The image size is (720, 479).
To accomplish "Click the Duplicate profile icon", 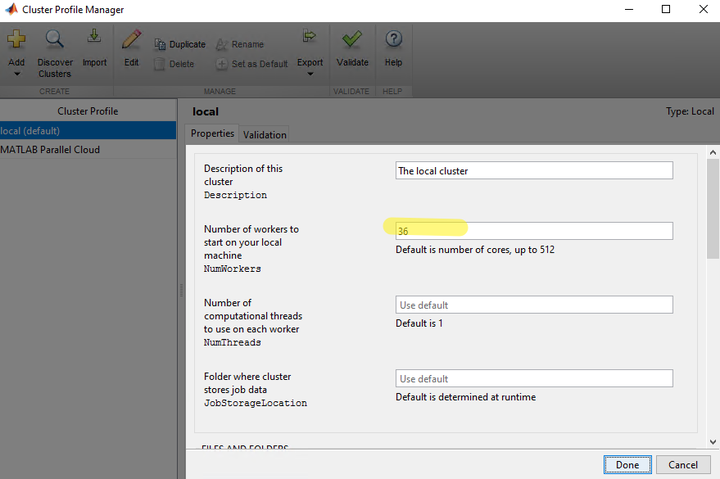I will point(160,44).
